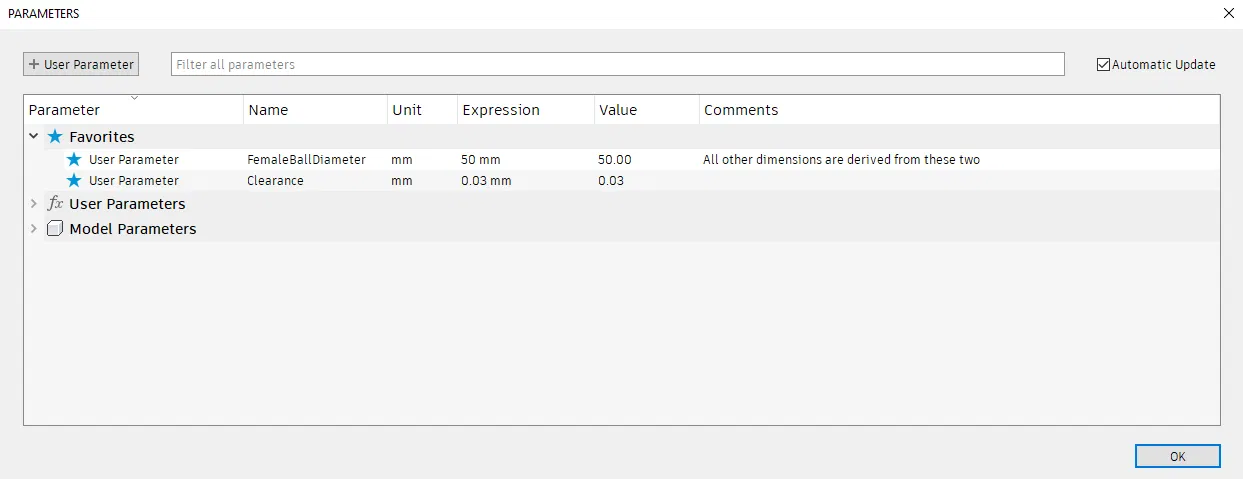Screen dimensions: 1243x479
Task: Click the Filter all parameters field
Action: coord(617,64)
